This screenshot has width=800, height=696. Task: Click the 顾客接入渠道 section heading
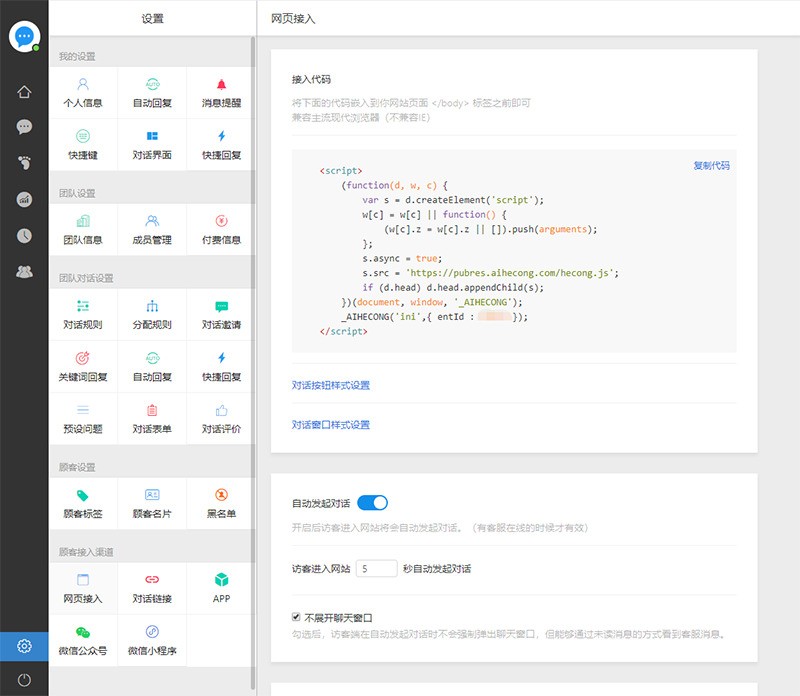(x=86, y=552)
